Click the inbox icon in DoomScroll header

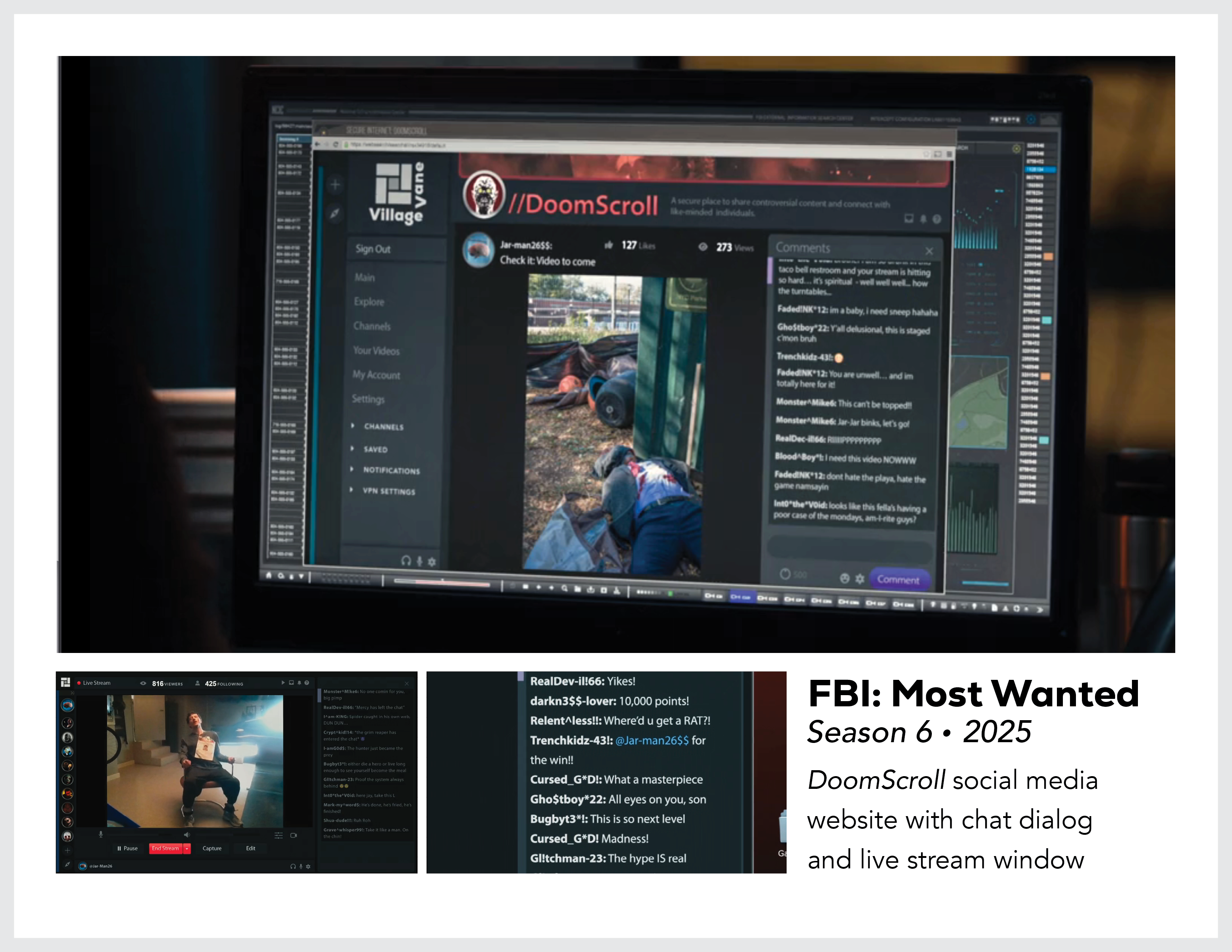(x=909, y=219)
